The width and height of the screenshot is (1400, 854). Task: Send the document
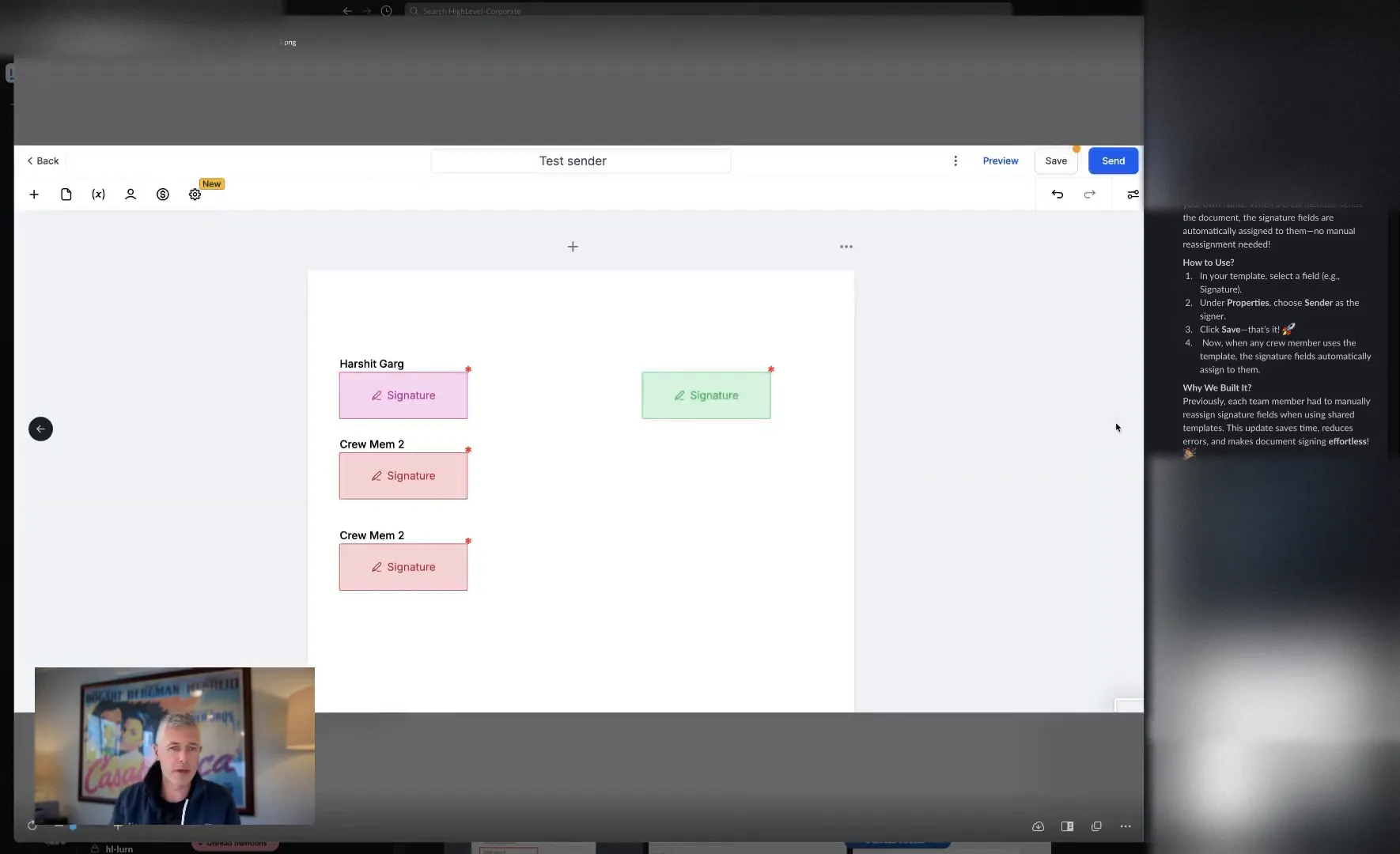click(x=1112, y=161)
